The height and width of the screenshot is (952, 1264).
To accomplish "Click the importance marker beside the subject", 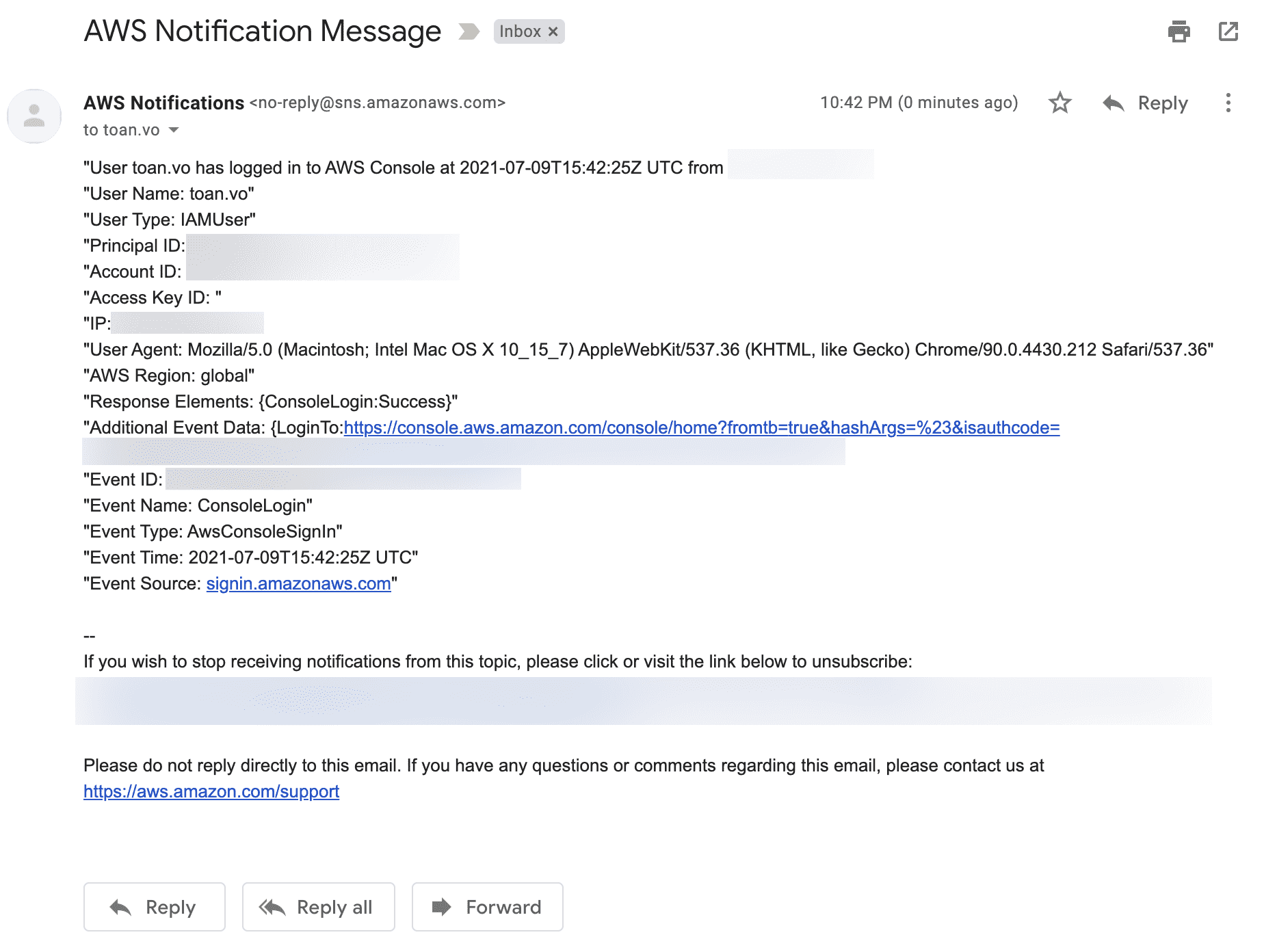I will (x=469, y=31).
